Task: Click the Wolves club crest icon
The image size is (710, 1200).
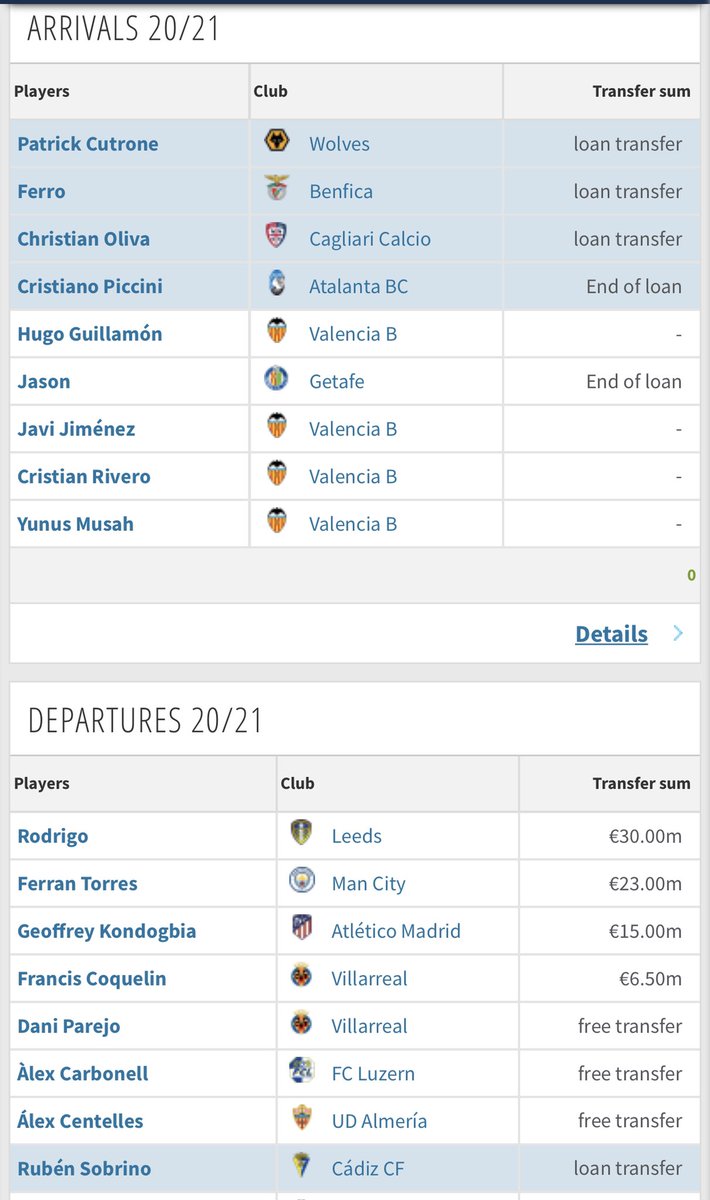Action: [277, 141]
